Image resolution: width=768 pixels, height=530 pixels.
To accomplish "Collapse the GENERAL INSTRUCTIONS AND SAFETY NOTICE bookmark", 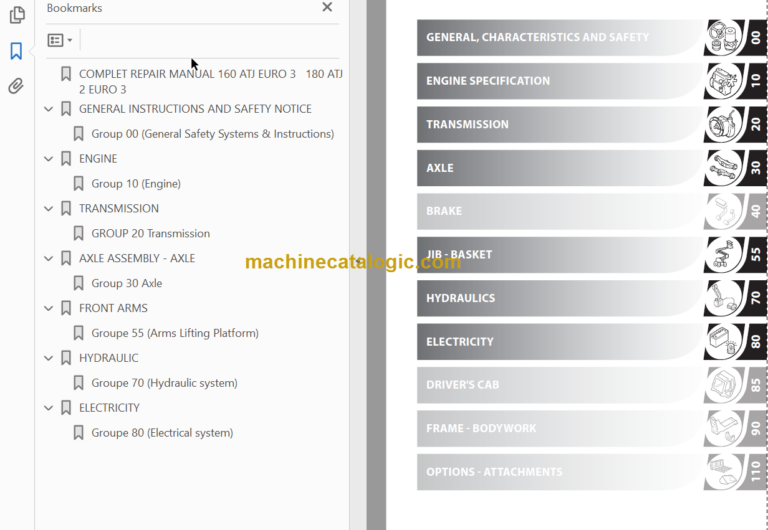I will click(x=48, y=109).
